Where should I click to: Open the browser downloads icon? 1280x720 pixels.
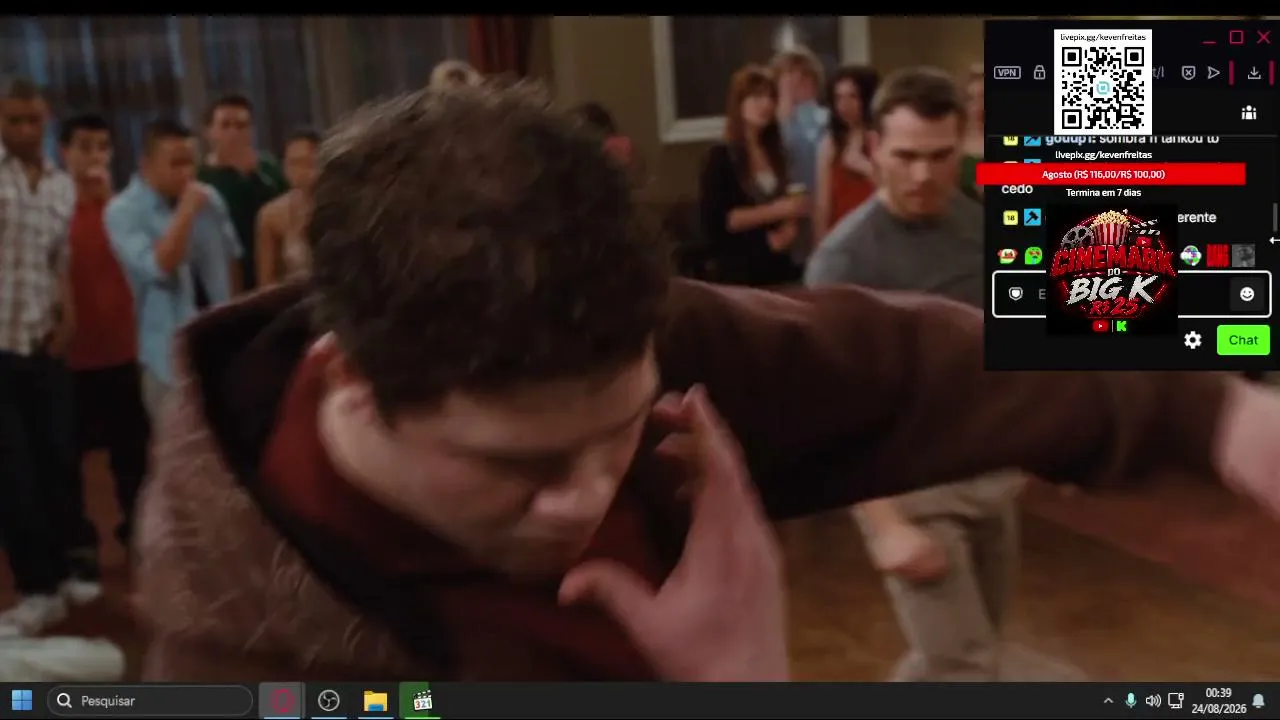(1254, 72)
